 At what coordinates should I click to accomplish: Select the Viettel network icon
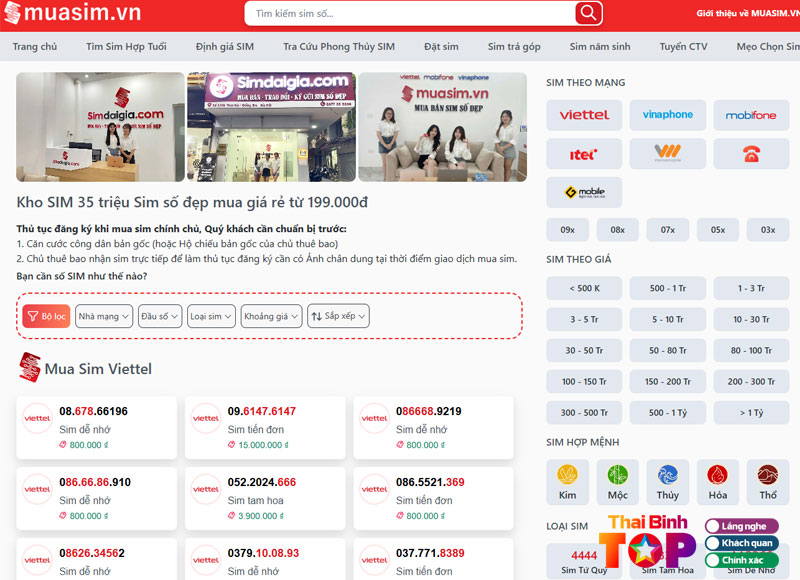tap(584, 115)
